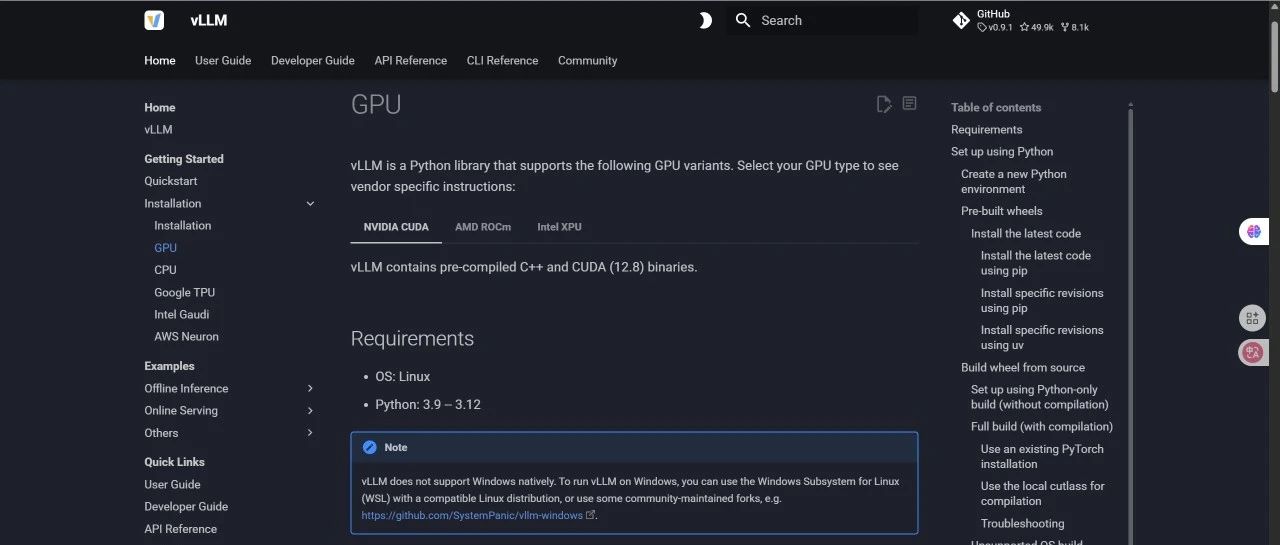Click the translate floating icon
This screenshot has width=1280, height=545.
point(1252,352)
